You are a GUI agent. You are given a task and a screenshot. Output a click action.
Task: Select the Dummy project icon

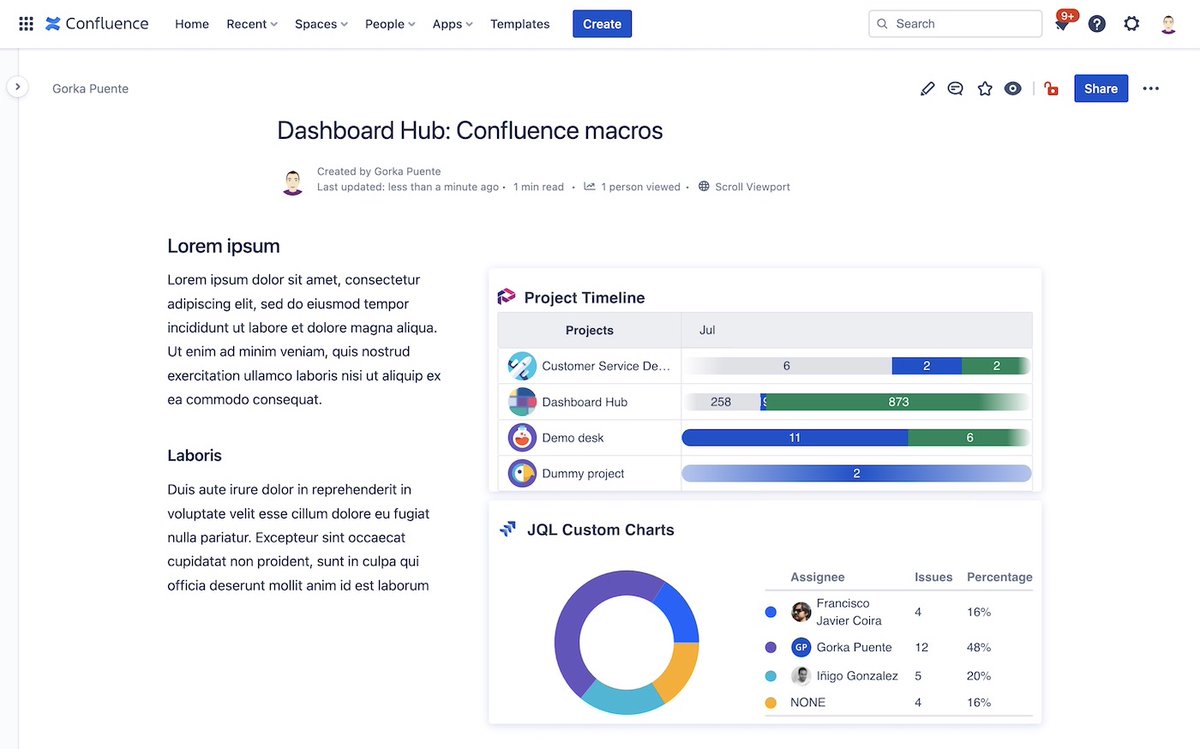(522, 473)
